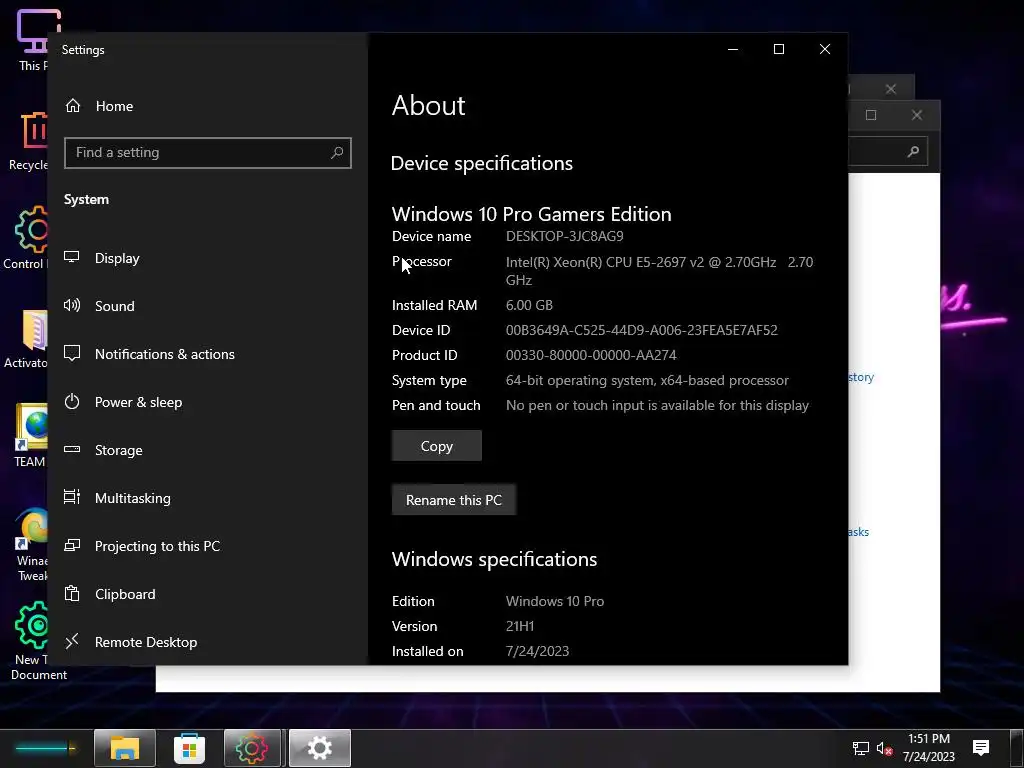The height and width of the screenshot is (768, 1024).
Task: Close the rearmost background window
Action: (x=891, y=89)
